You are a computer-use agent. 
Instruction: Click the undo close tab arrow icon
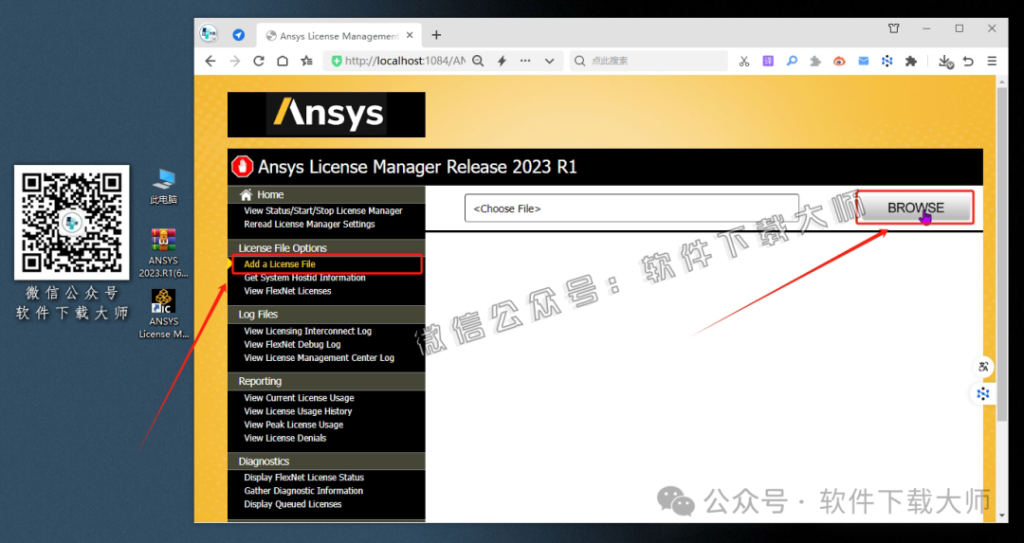[x=968, y=61]
